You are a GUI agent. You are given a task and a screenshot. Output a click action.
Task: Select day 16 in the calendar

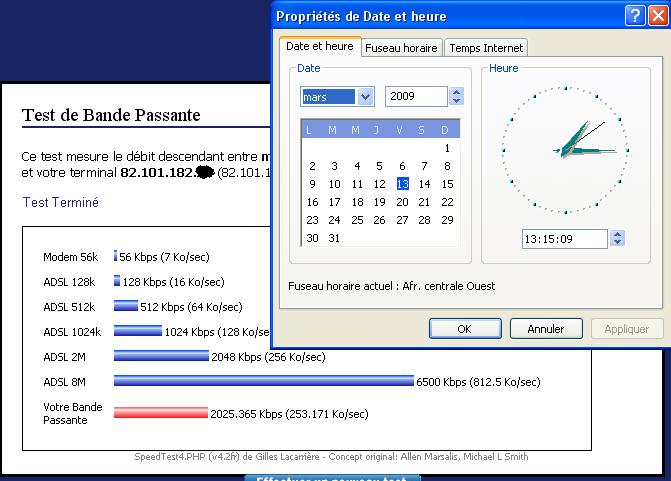tap(312, 202)
